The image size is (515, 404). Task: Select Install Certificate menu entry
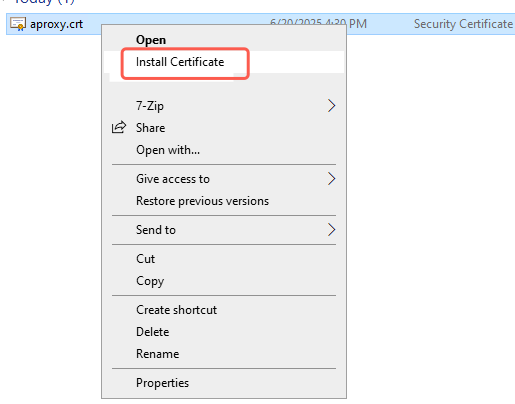pos(180,62)
